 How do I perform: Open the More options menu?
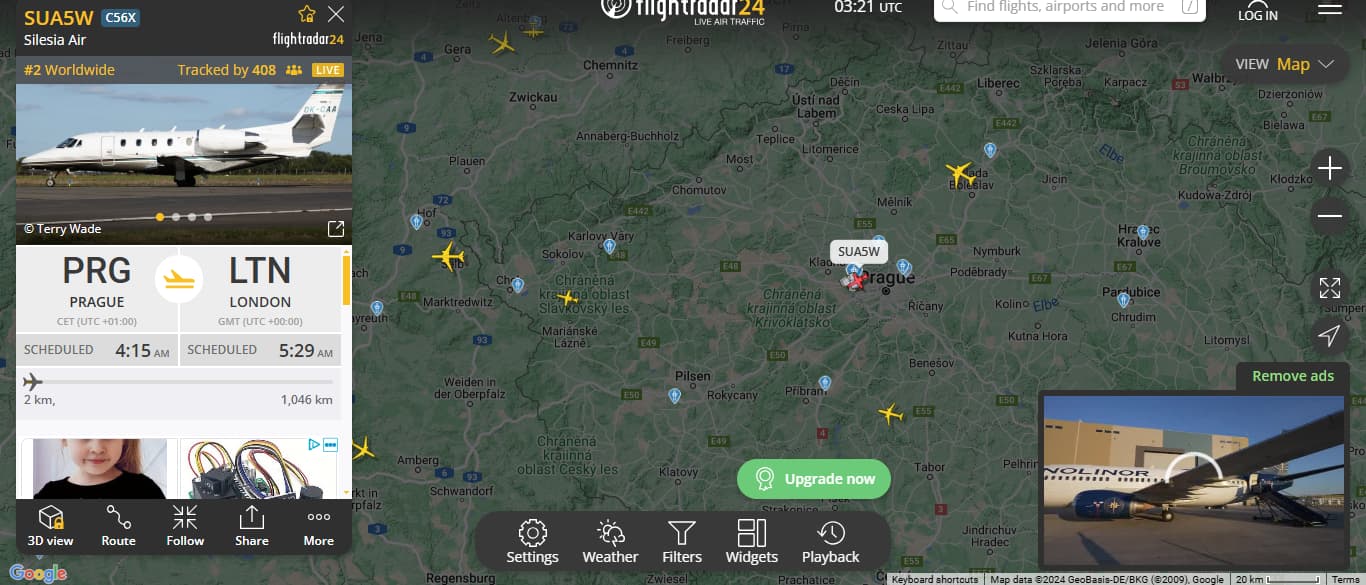point(319,526)
